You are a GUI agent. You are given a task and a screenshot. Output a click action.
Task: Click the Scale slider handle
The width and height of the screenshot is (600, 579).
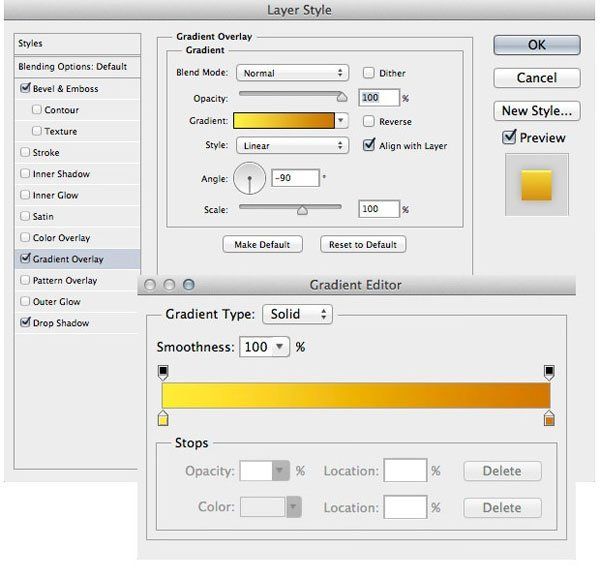coord(302,210)
